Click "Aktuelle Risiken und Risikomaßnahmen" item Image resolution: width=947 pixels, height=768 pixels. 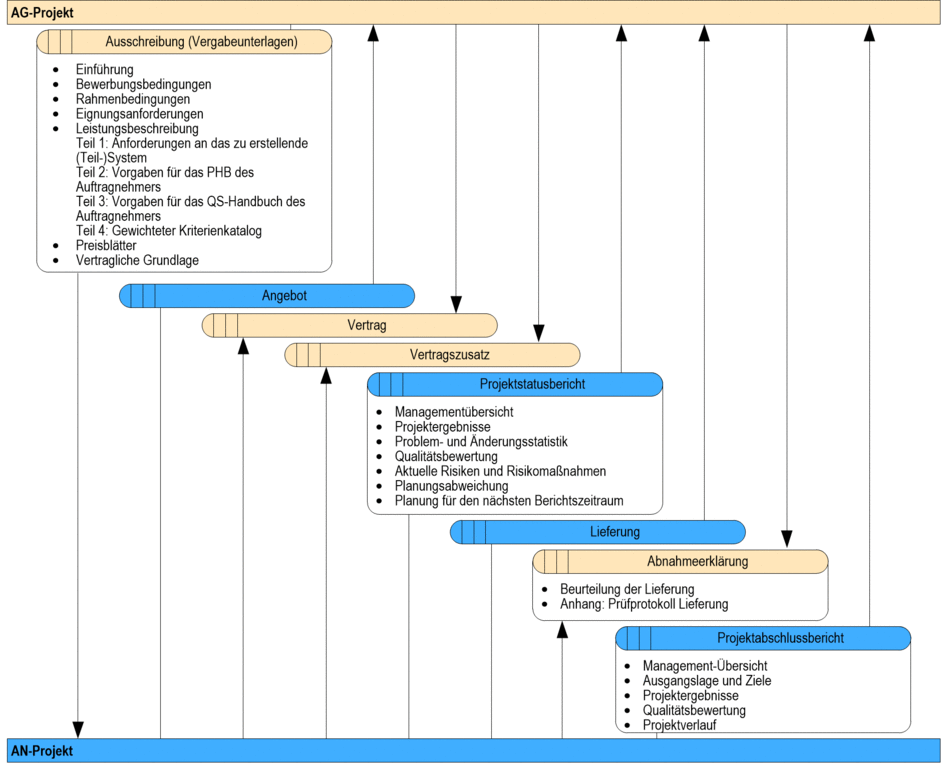500,471
